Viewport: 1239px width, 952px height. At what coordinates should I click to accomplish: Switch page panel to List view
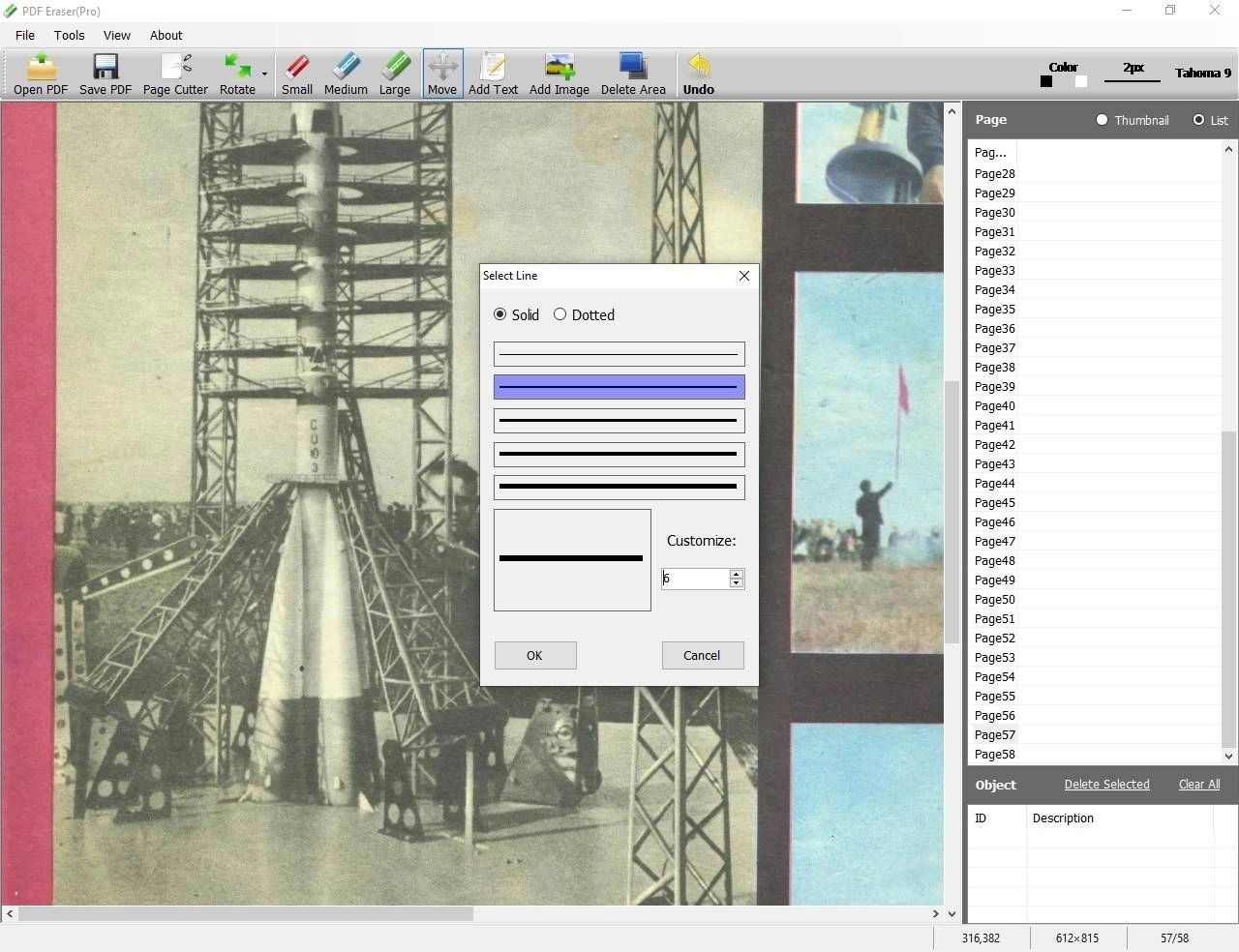click(1198, 120)
